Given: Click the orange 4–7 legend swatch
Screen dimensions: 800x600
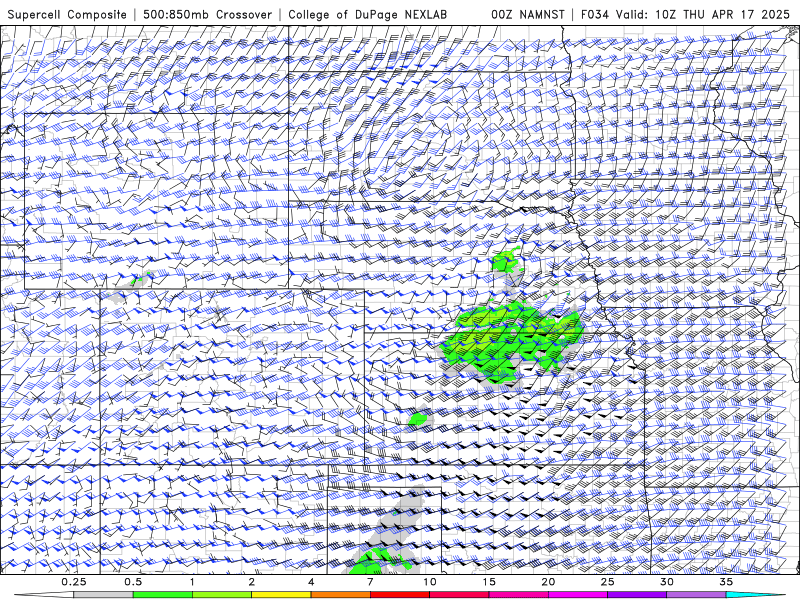Looking at the screenshot, I should [340, 595].
